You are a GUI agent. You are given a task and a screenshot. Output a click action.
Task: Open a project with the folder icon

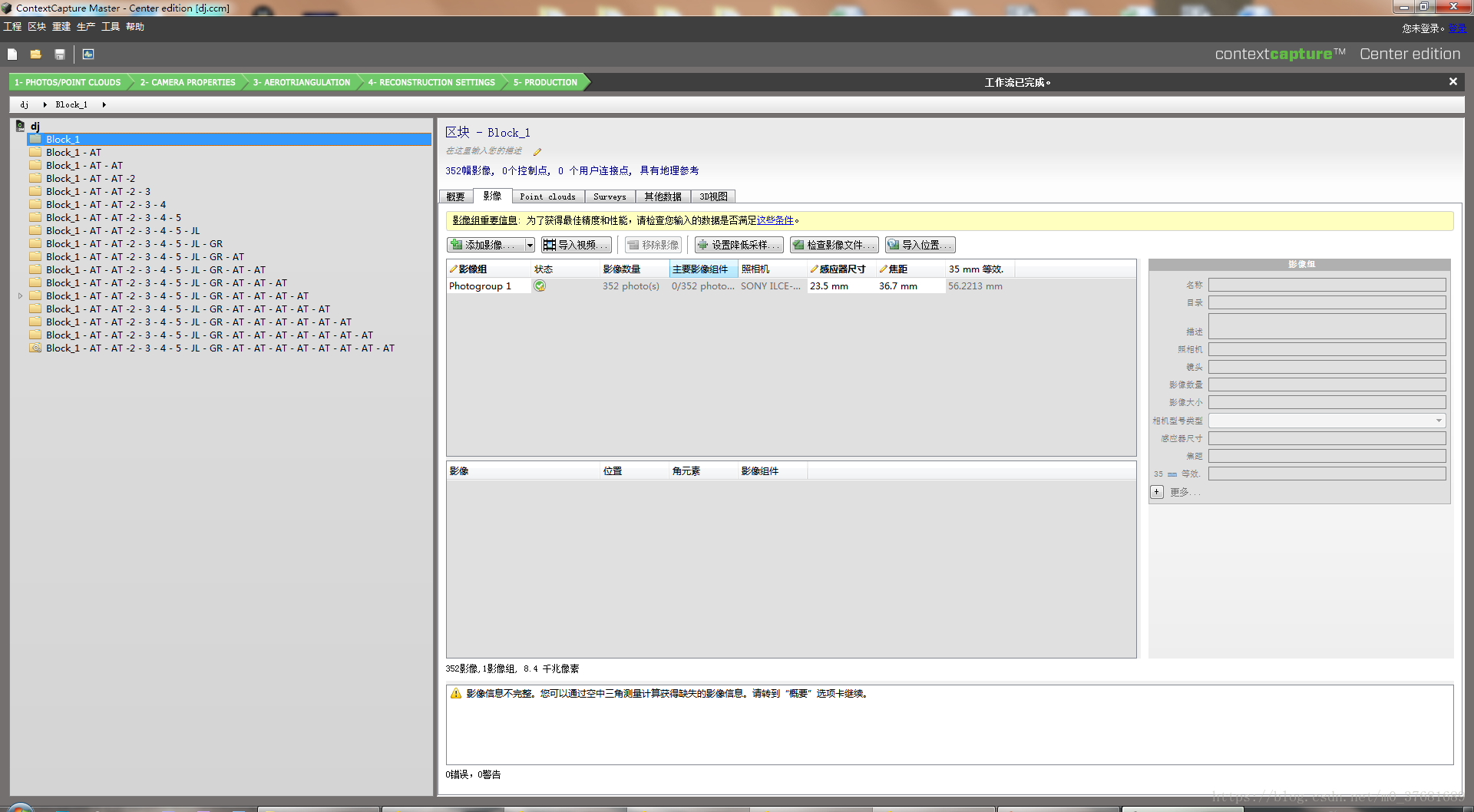tap(35, 54)
